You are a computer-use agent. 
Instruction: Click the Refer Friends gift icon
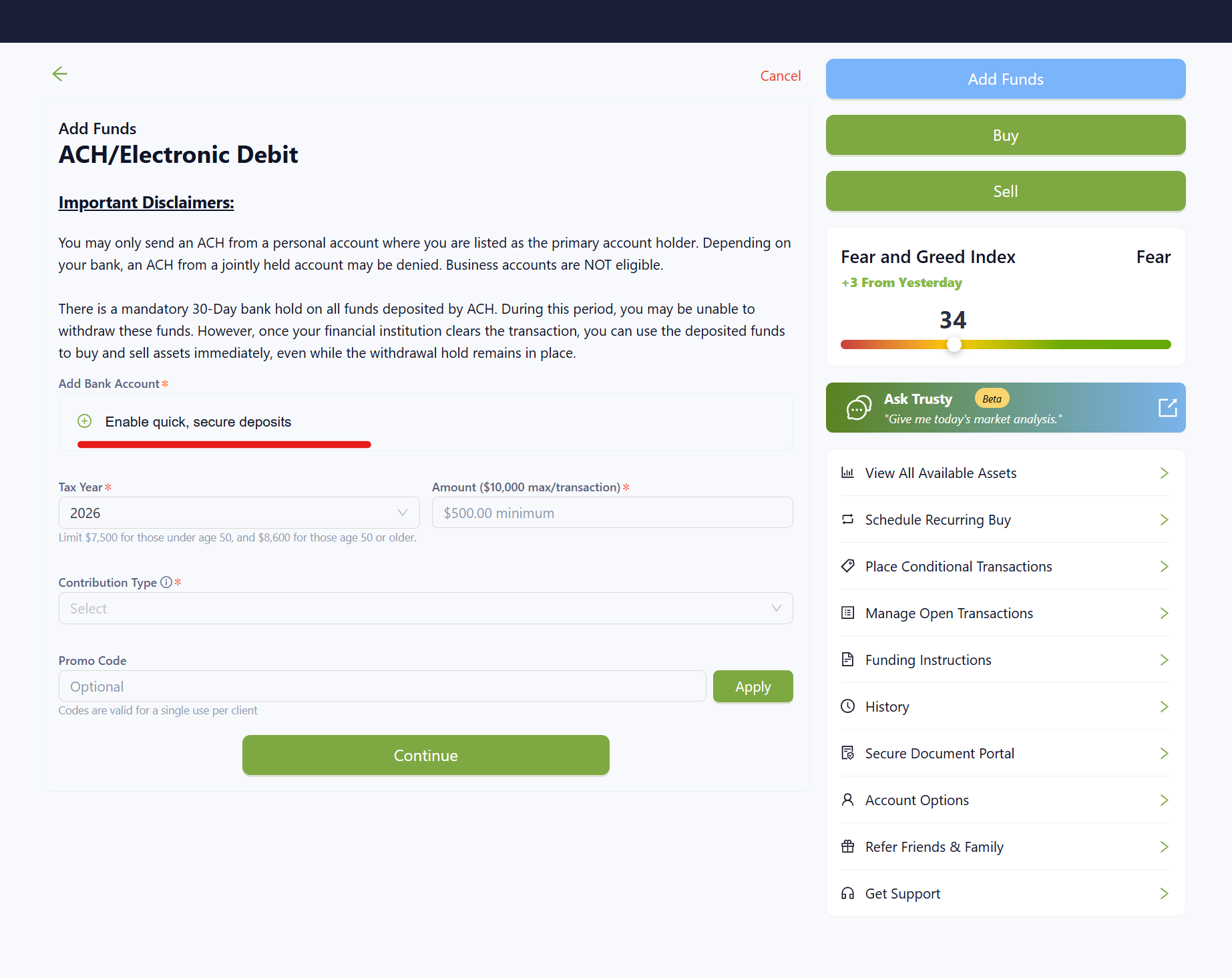pos(848,846)
